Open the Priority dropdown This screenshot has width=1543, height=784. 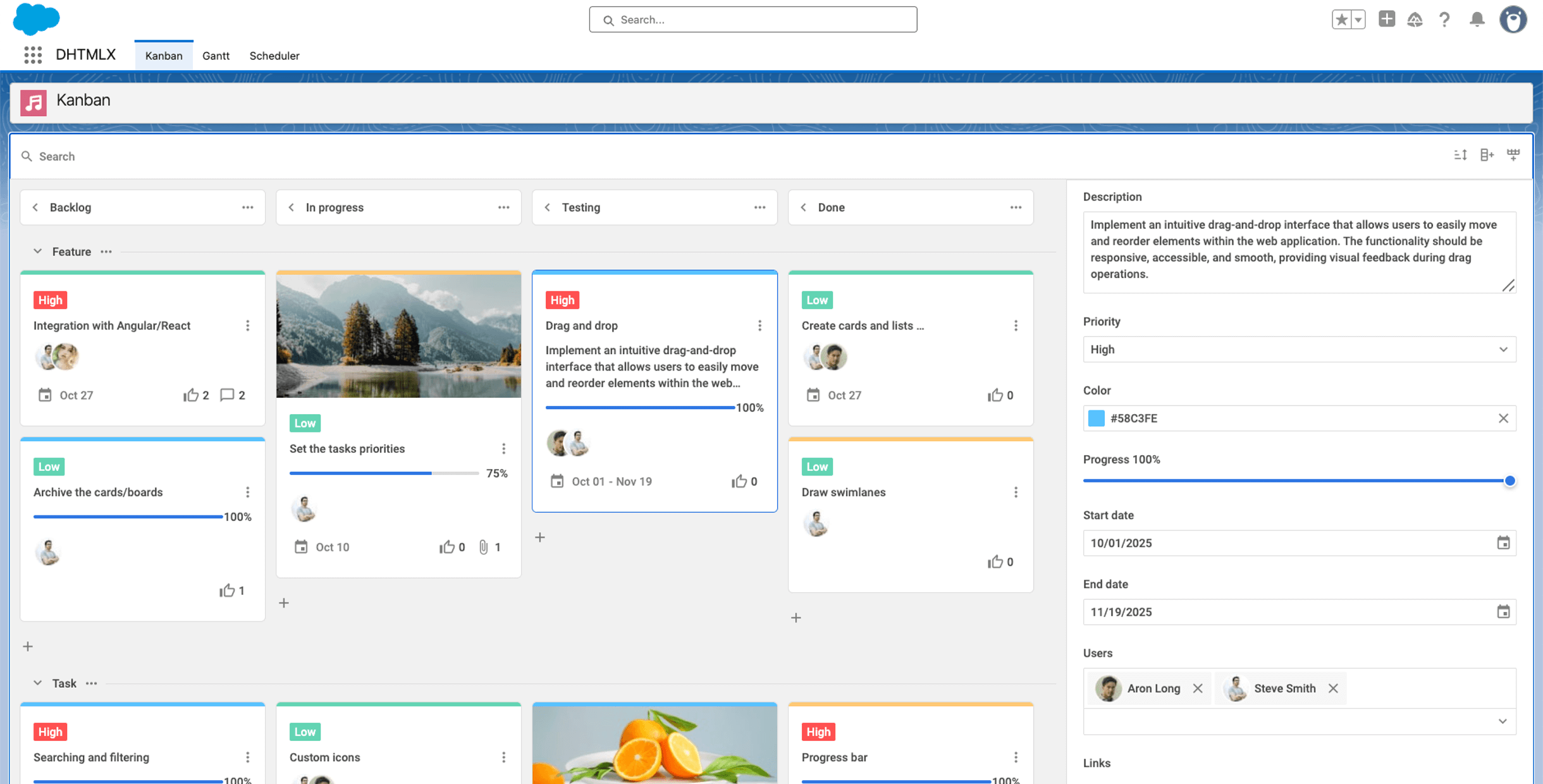point(1299,350)
